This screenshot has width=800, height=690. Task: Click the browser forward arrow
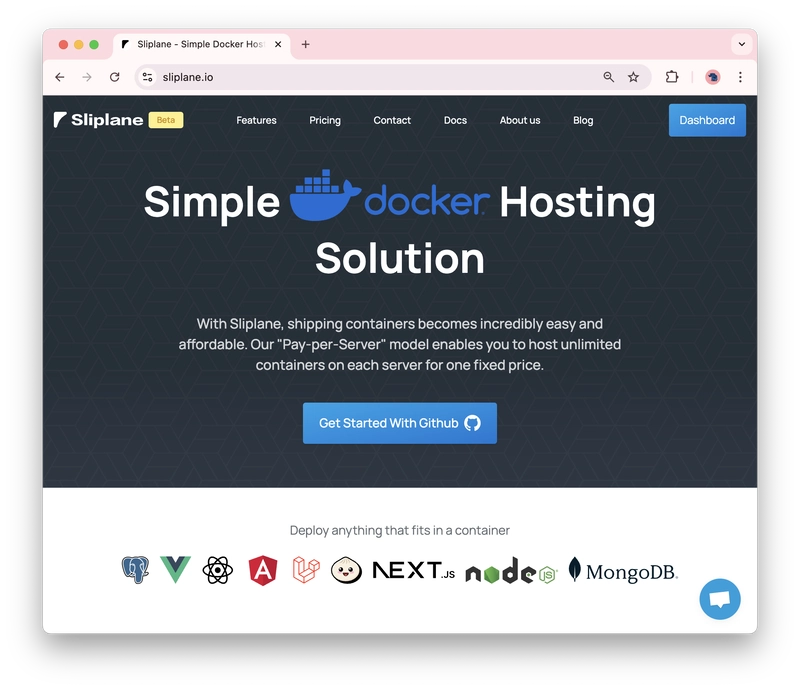pyautogui.click(x=87, y=77)
